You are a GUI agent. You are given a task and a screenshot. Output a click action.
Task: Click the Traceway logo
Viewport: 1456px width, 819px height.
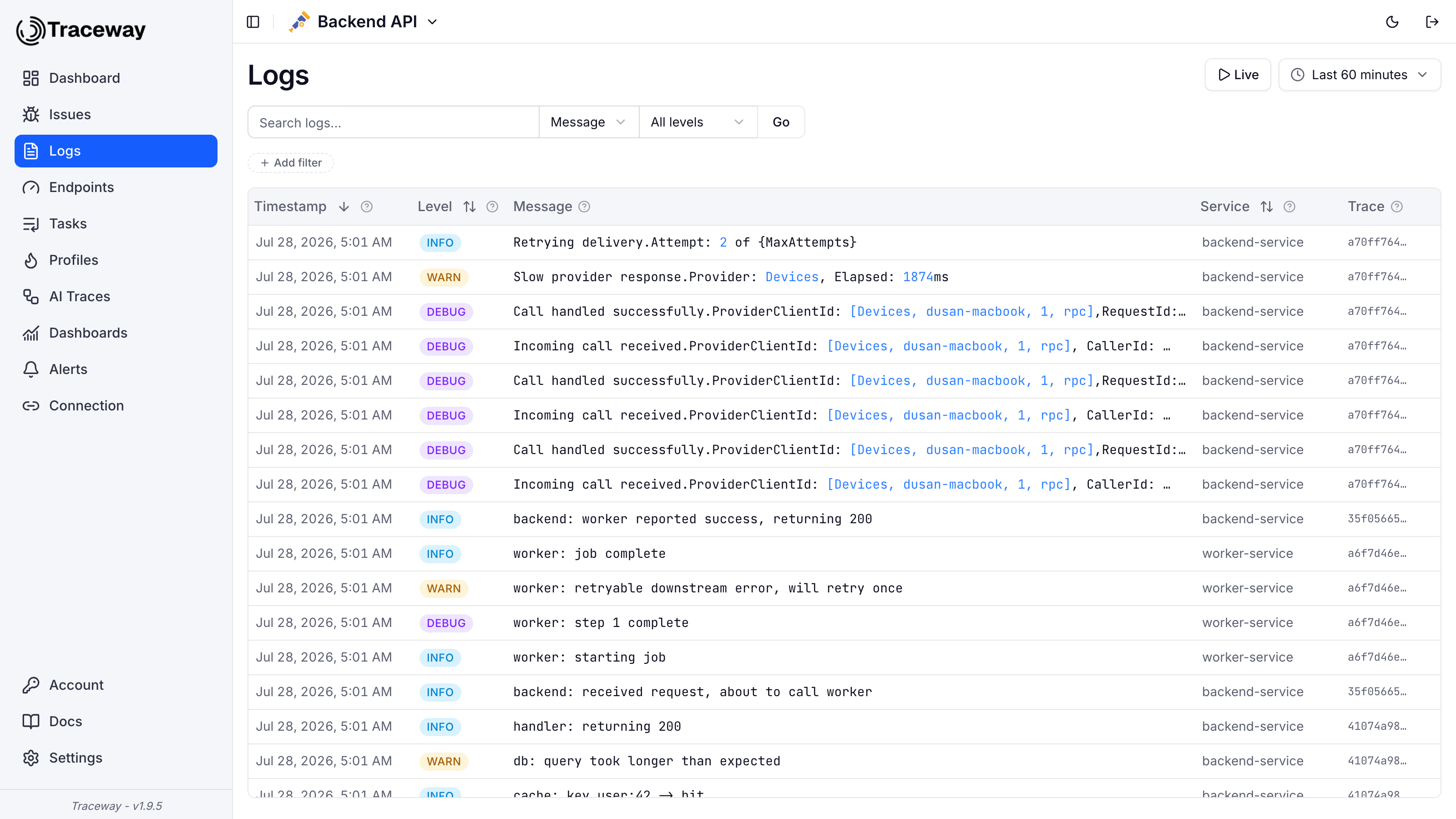pyautogui.click(x=81, y=30)
